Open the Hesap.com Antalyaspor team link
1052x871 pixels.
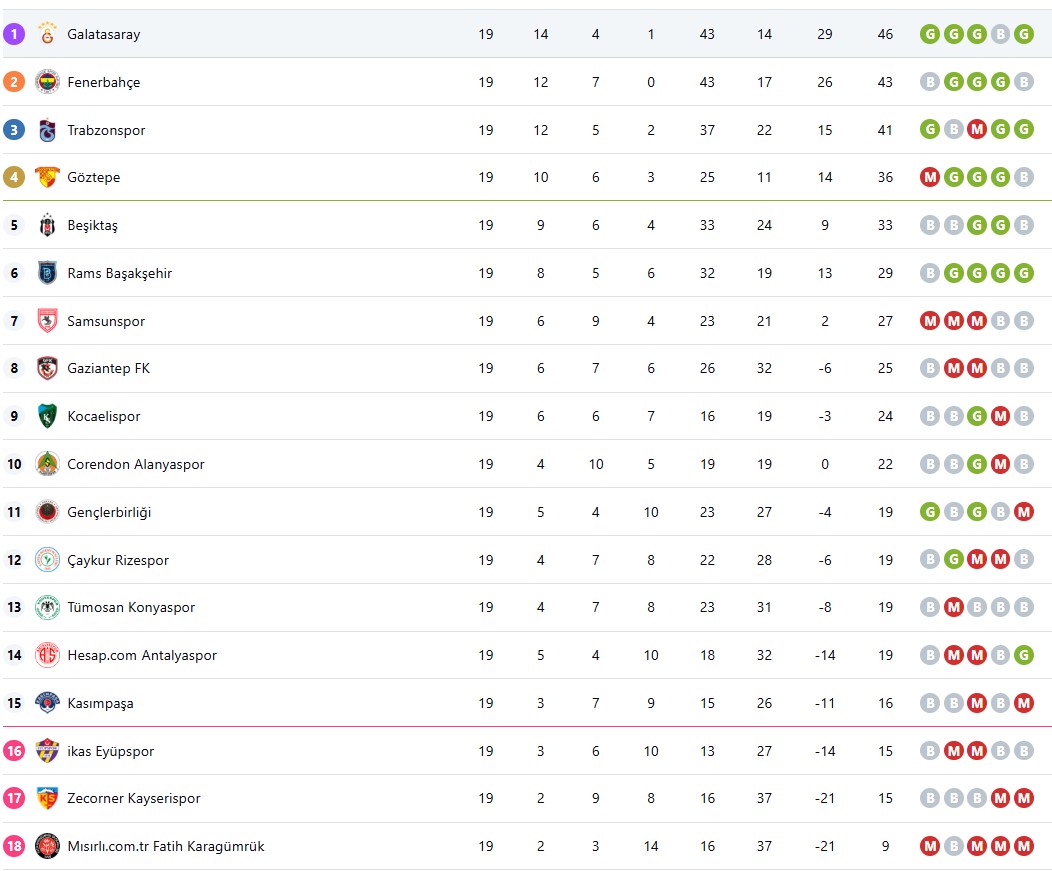[141, 655]
